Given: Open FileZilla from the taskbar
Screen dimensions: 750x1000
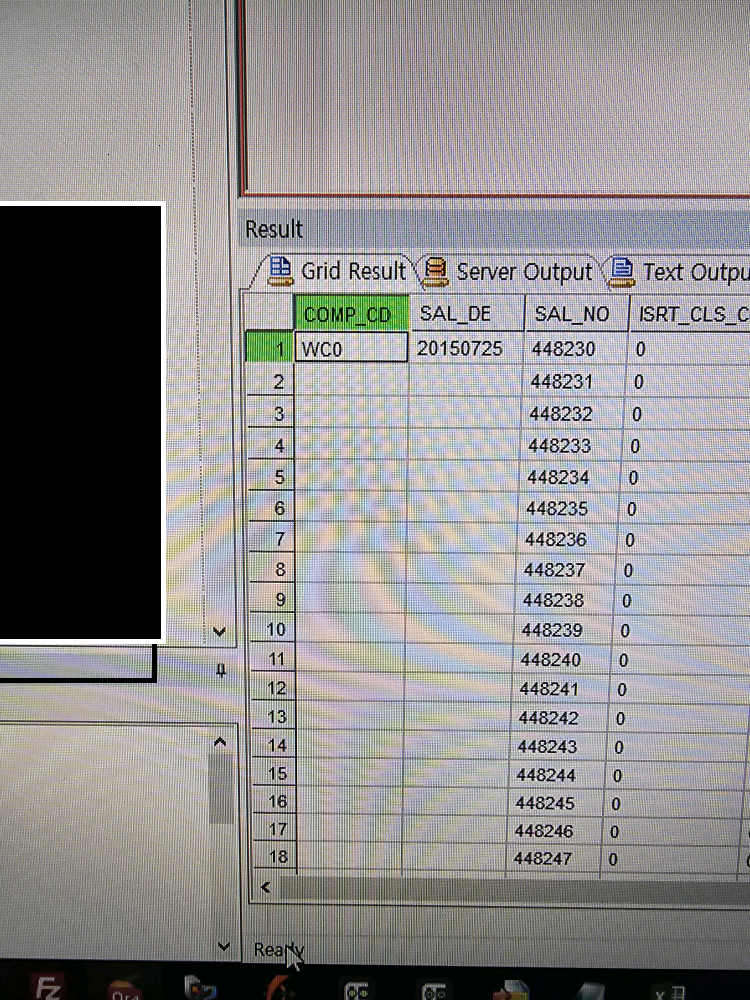Looking at the screenshot, I should (48, 986).
